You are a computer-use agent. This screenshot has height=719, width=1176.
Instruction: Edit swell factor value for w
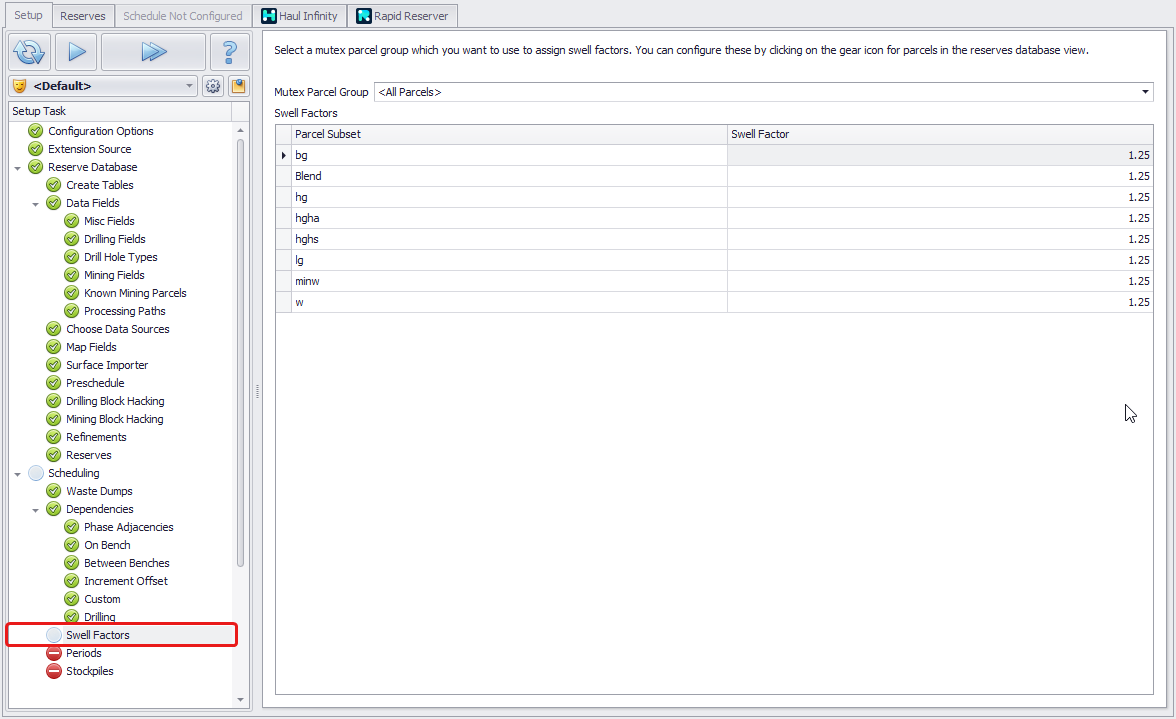pos(940,302)
